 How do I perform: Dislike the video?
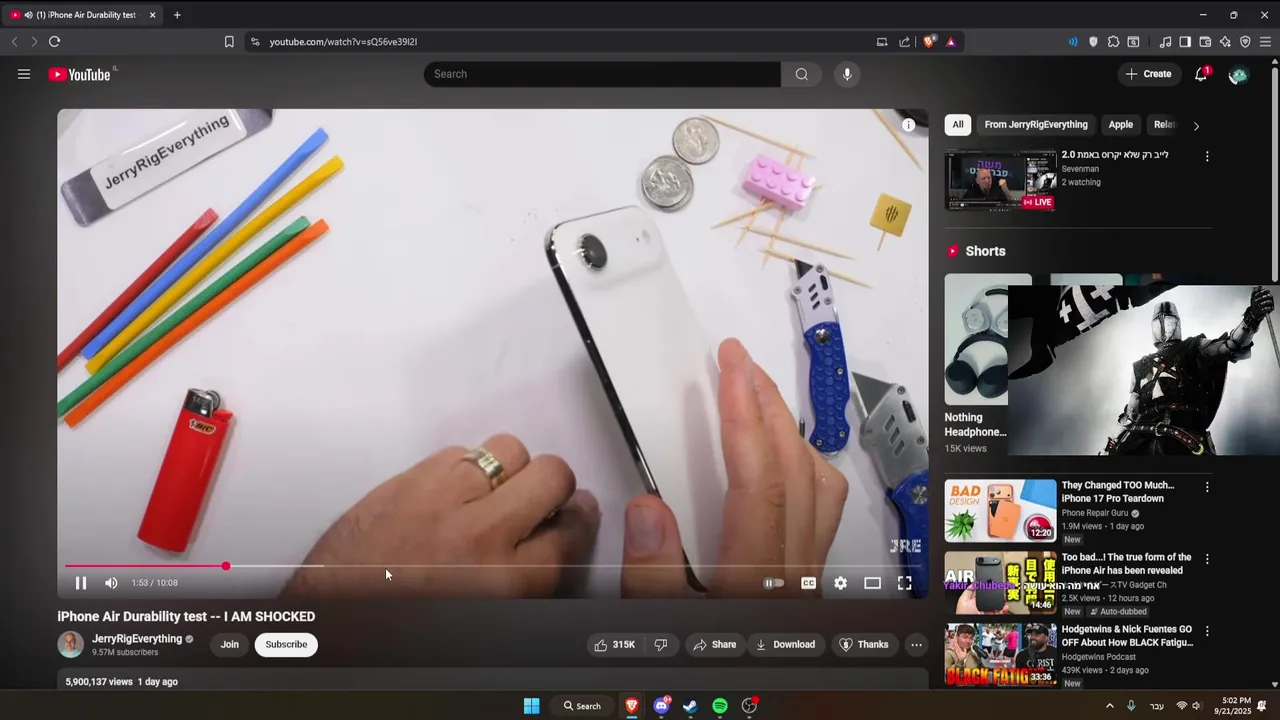pos(661,645)
